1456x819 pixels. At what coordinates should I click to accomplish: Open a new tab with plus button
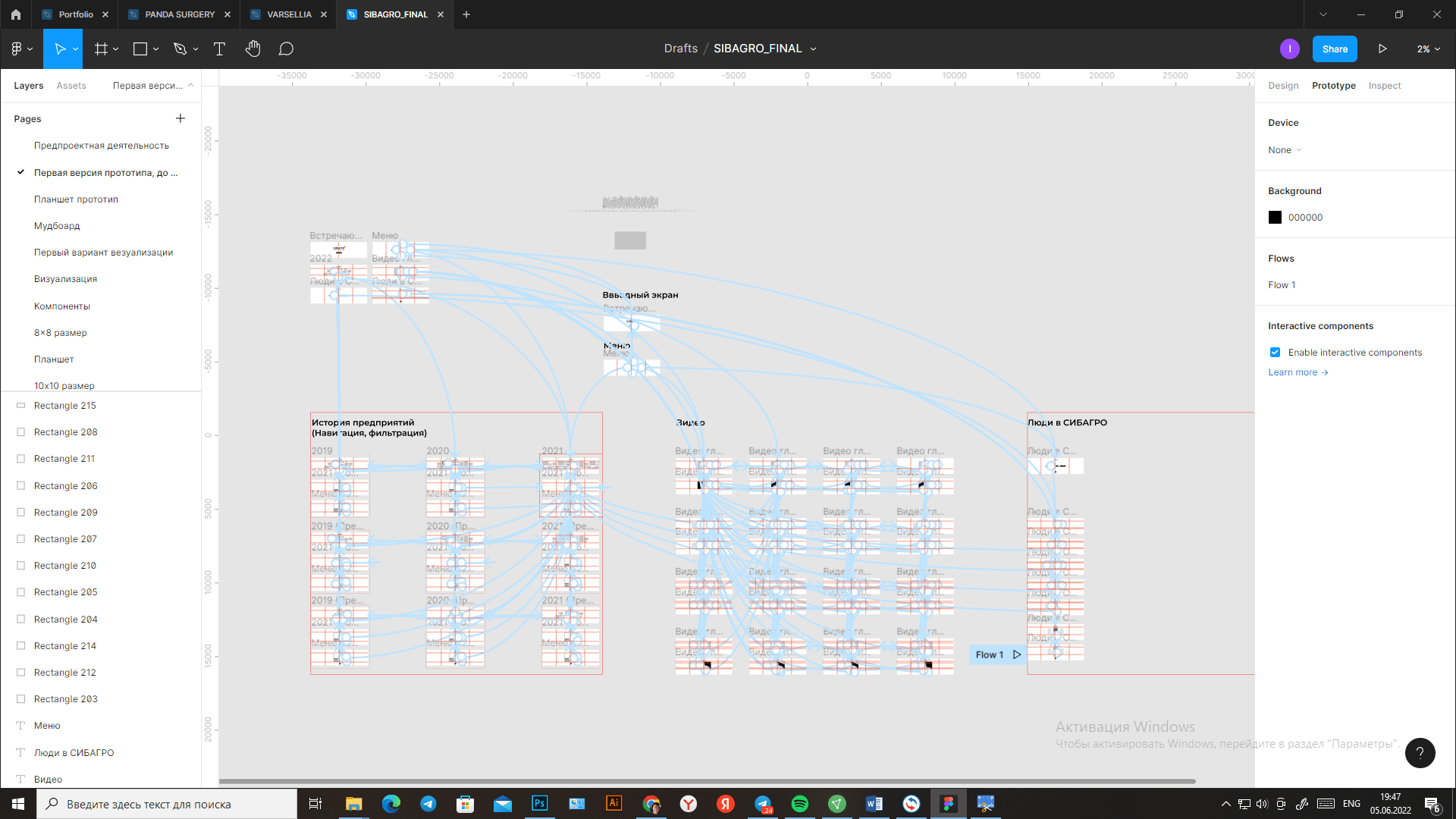click(466, 14)
